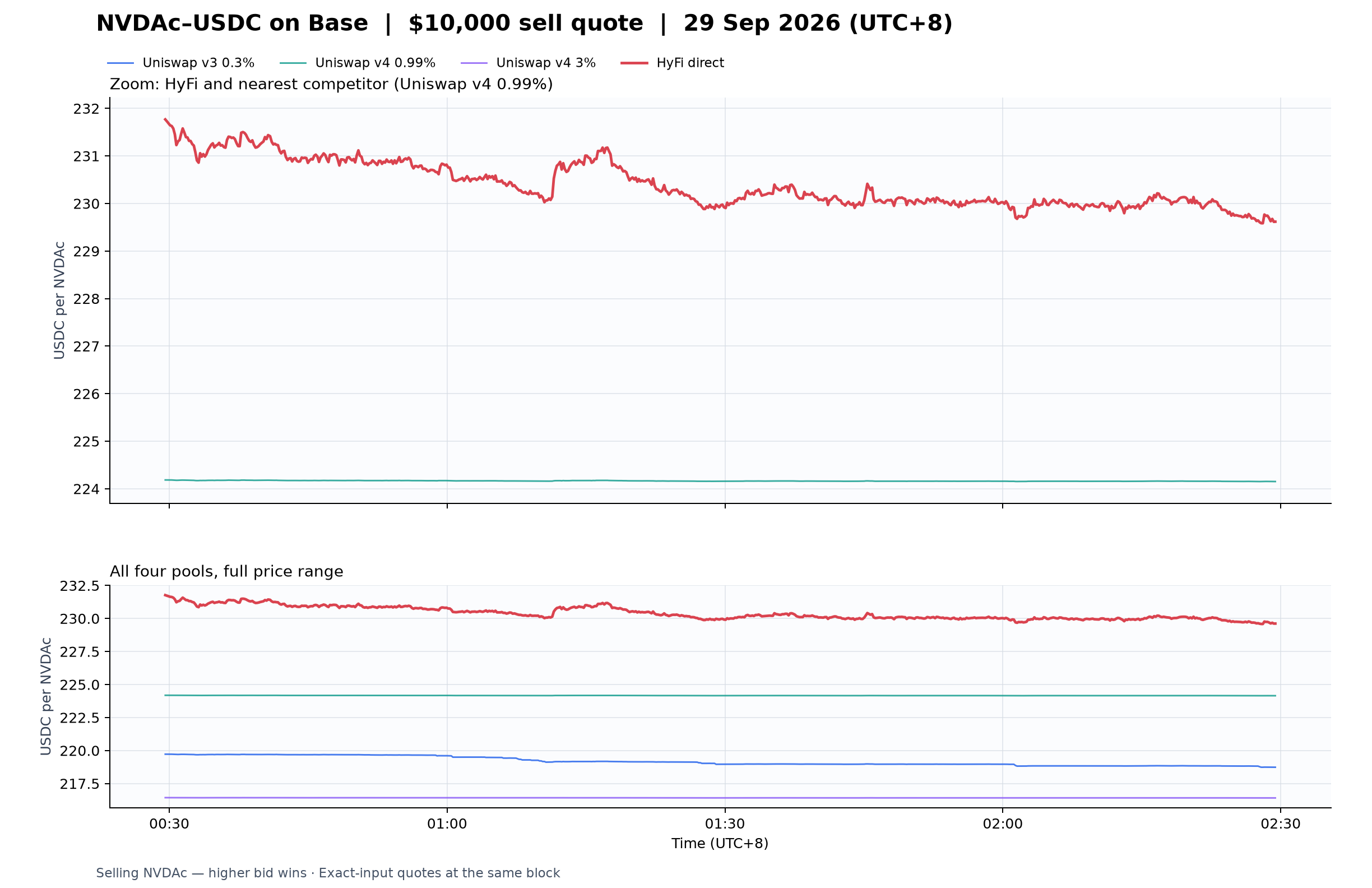Click the 226 y-axis tick label
This screenshot has width=1372, height=888.
(86, 395)
